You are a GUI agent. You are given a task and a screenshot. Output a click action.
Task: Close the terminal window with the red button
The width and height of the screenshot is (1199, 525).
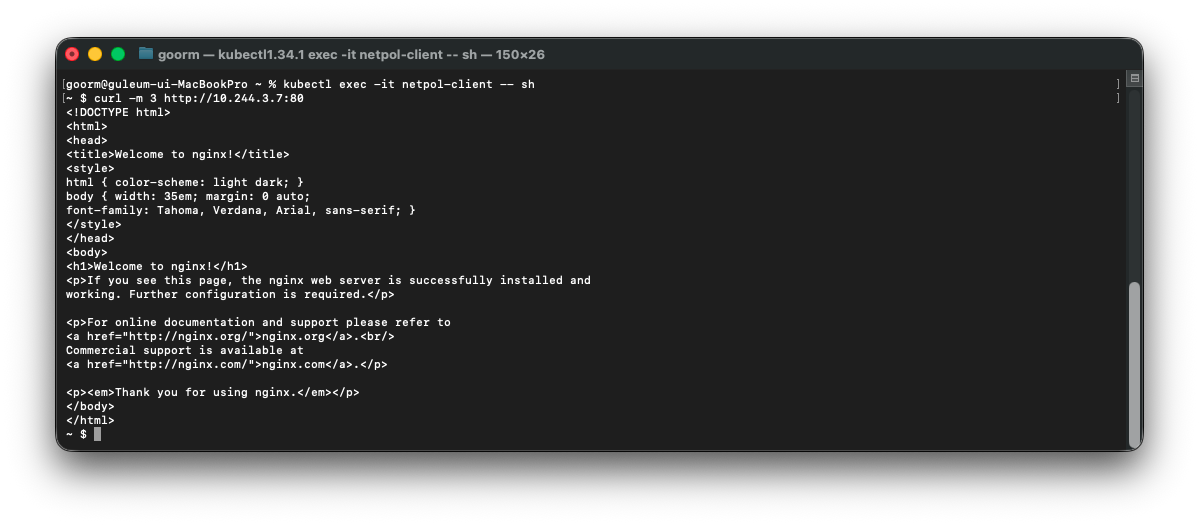coord(72,54)
